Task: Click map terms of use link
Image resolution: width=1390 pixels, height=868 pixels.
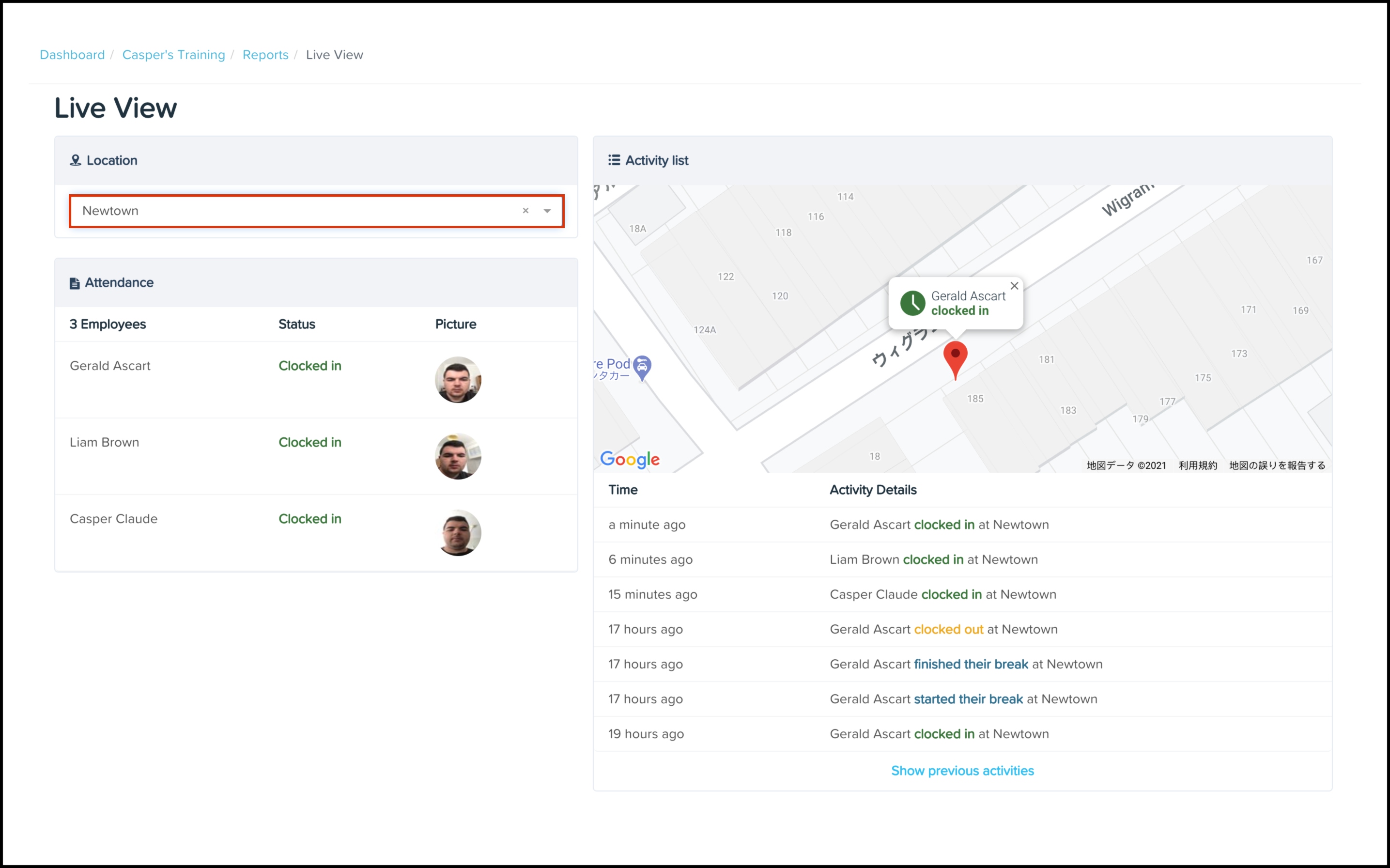Action: pos(1197,465)
